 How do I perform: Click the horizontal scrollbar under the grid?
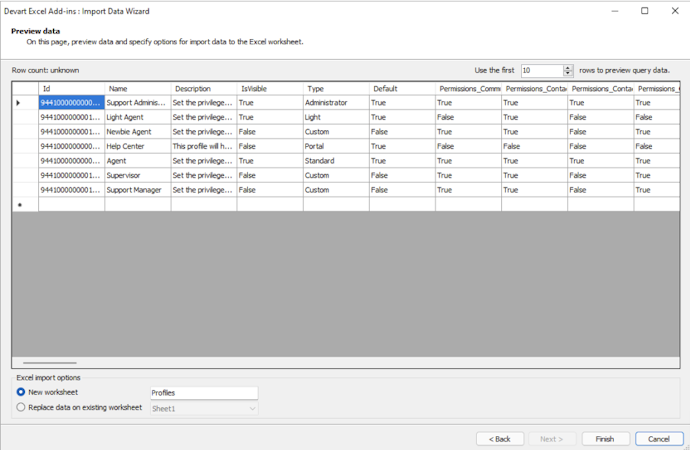(50, 363)
